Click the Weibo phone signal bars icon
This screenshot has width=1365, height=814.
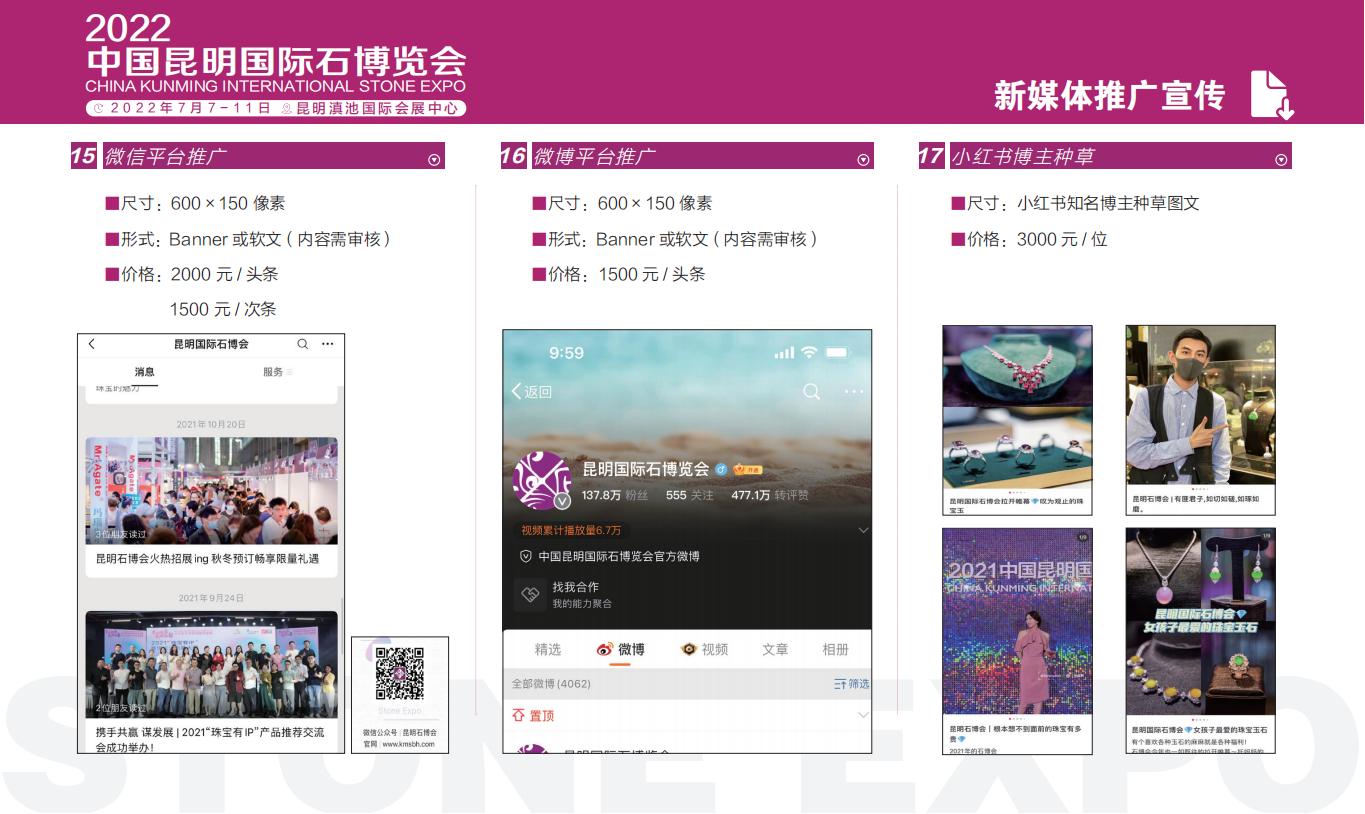784,353
